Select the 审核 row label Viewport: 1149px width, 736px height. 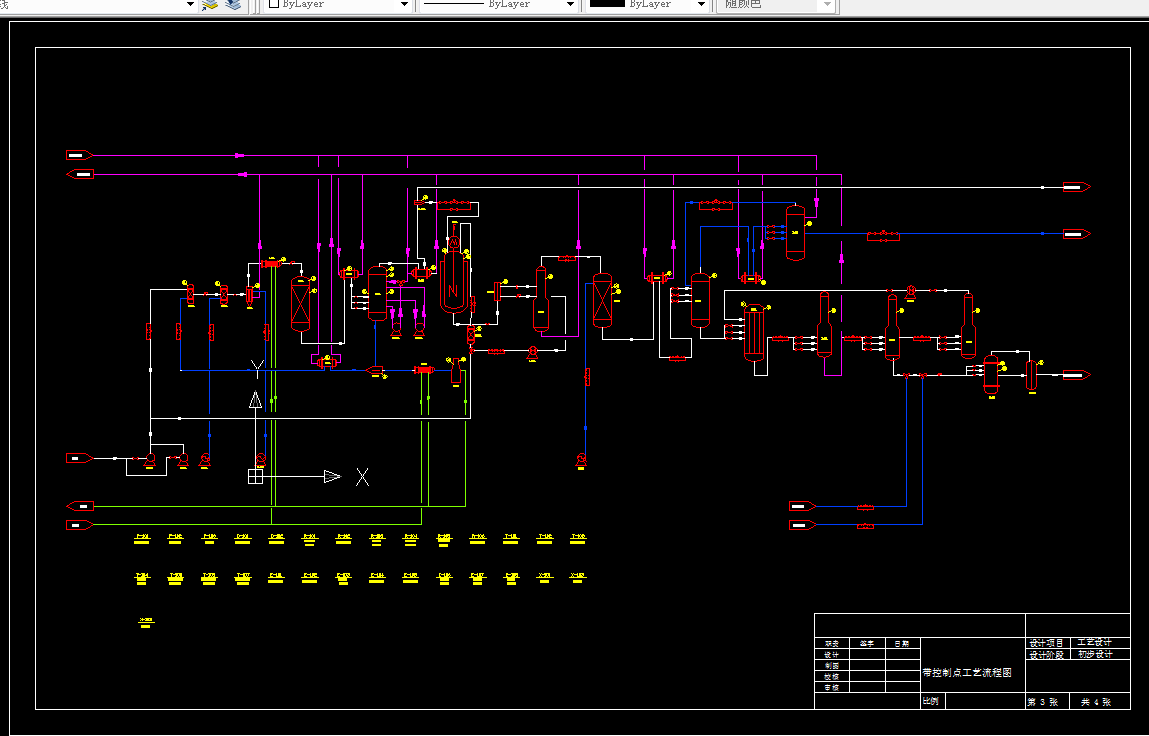tap(831, 688)
